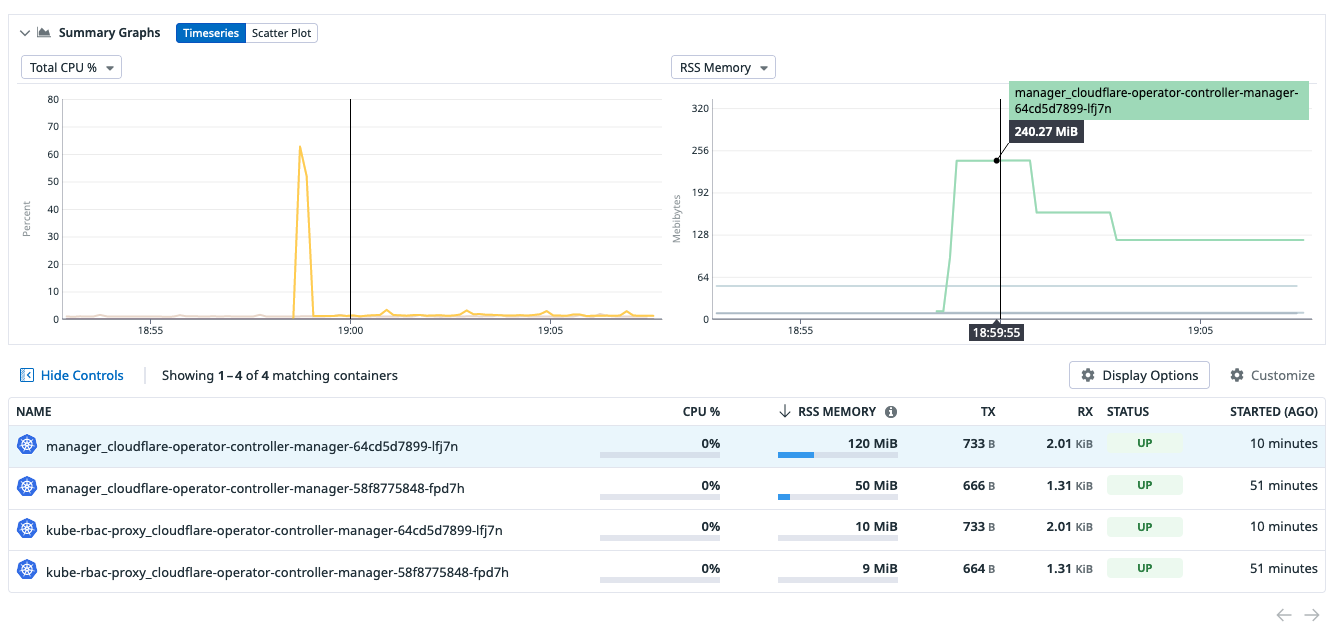The height and width of the screenshot is (626, 1337).
Task: Click the Hide Controls link
Action: pyautogui.click(x=82, y=375)
